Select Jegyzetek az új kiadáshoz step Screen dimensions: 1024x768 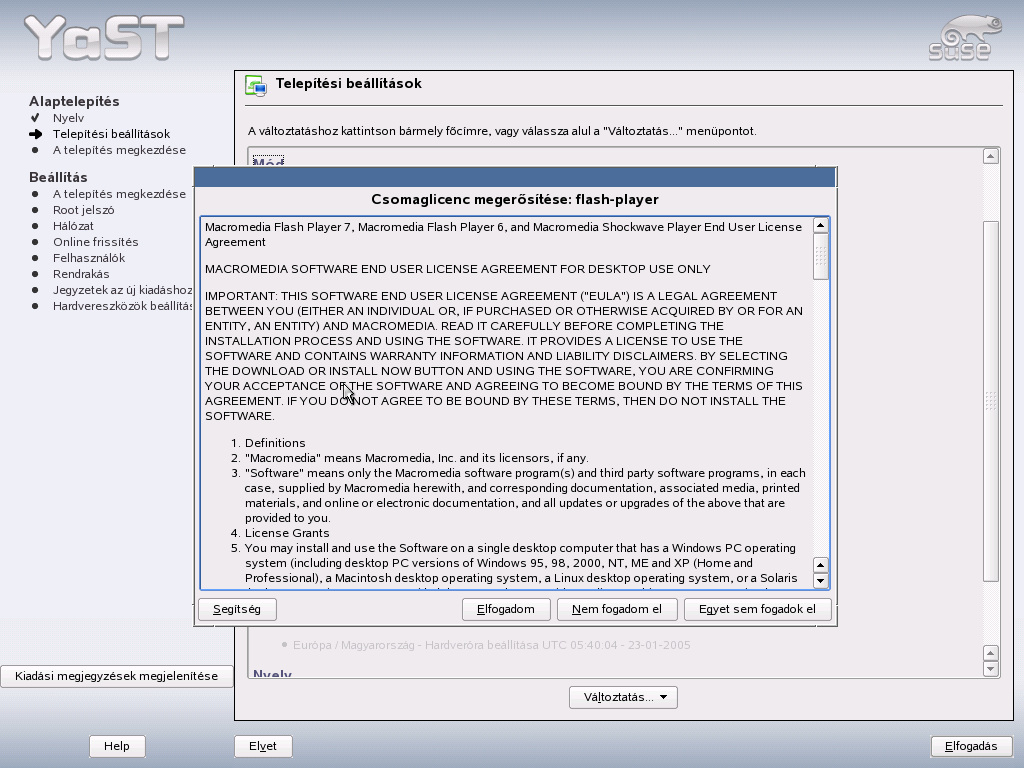123,290
